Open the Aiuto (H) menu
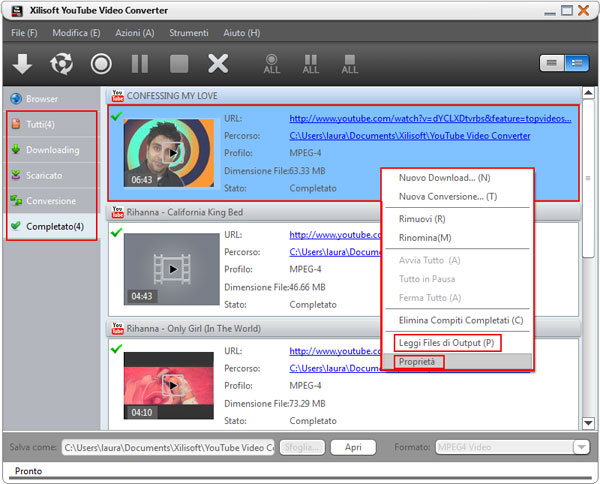Image resolution: width=600 pixels, height=484 pixels. point(242,33)
